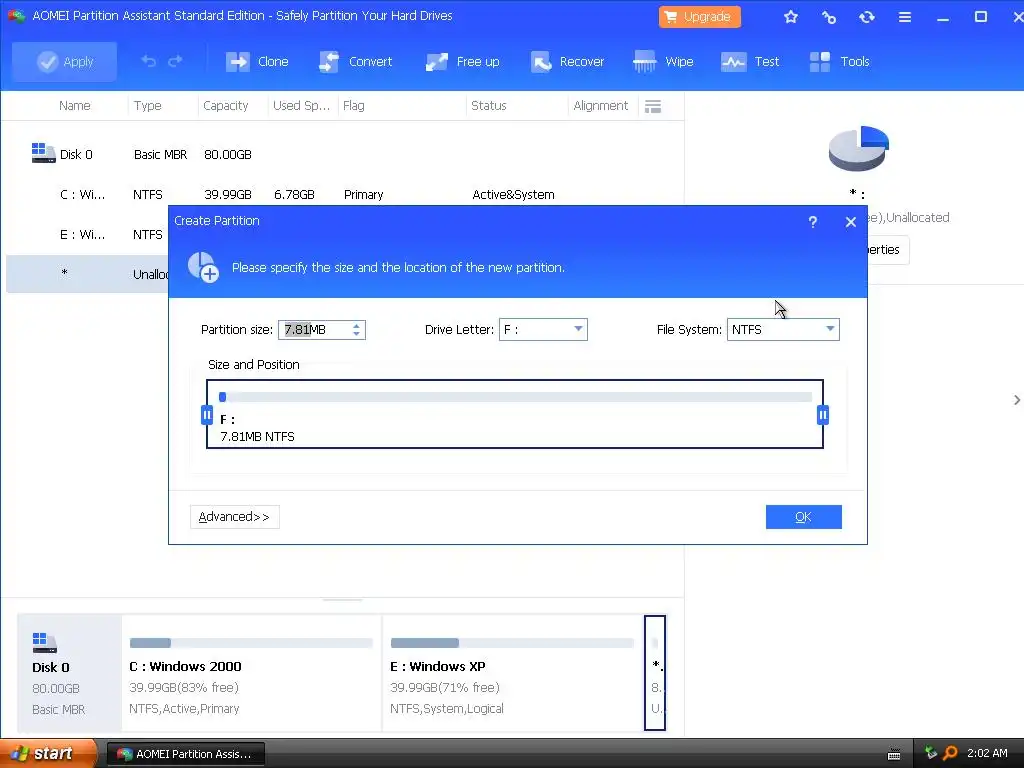This screenshot has height=768, width=1024.
Task: Click the refresh icon in title bar
Action: click(x=867, y=17)
